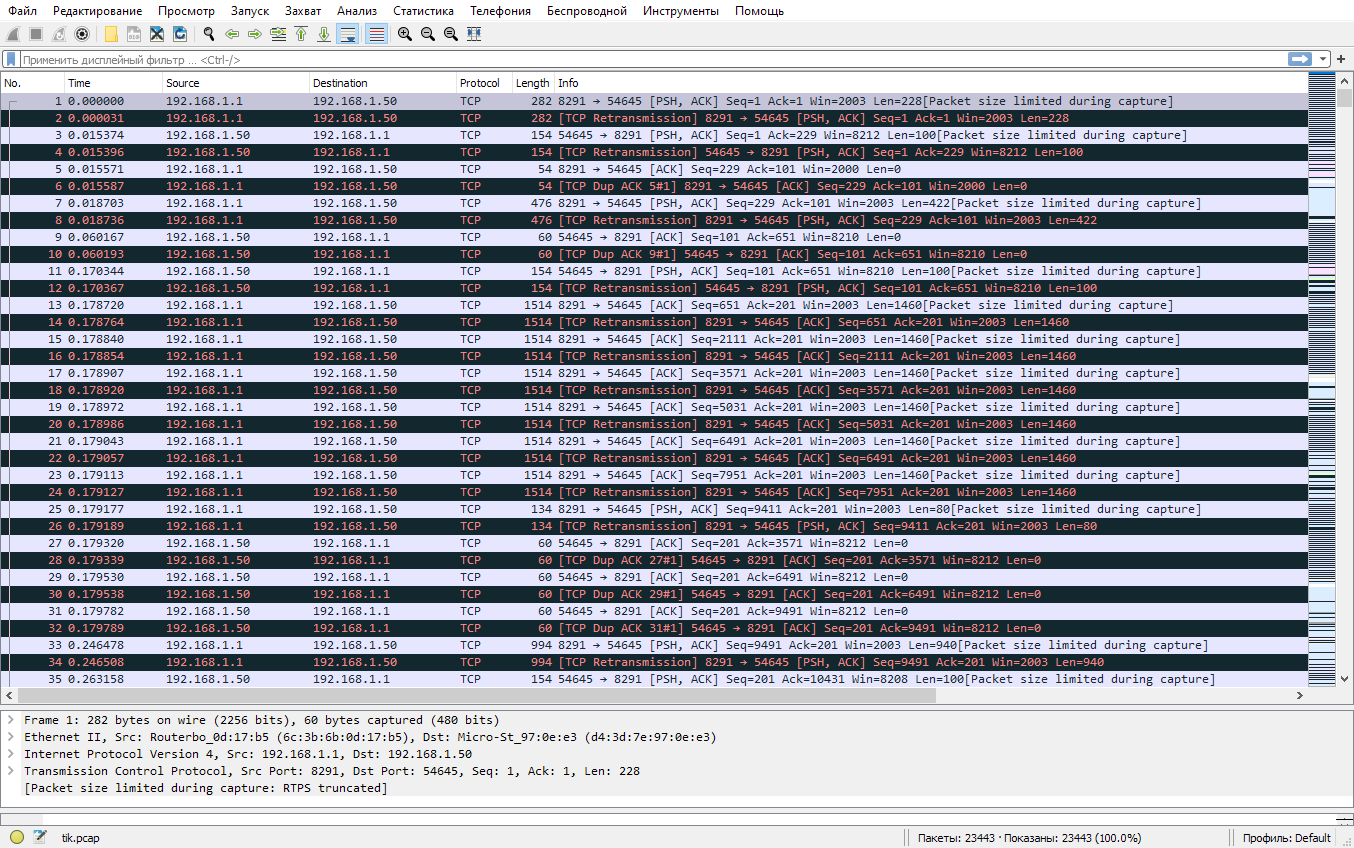Open the Анализ menu
Screen dimensions: 1354x848
(357, 11)
